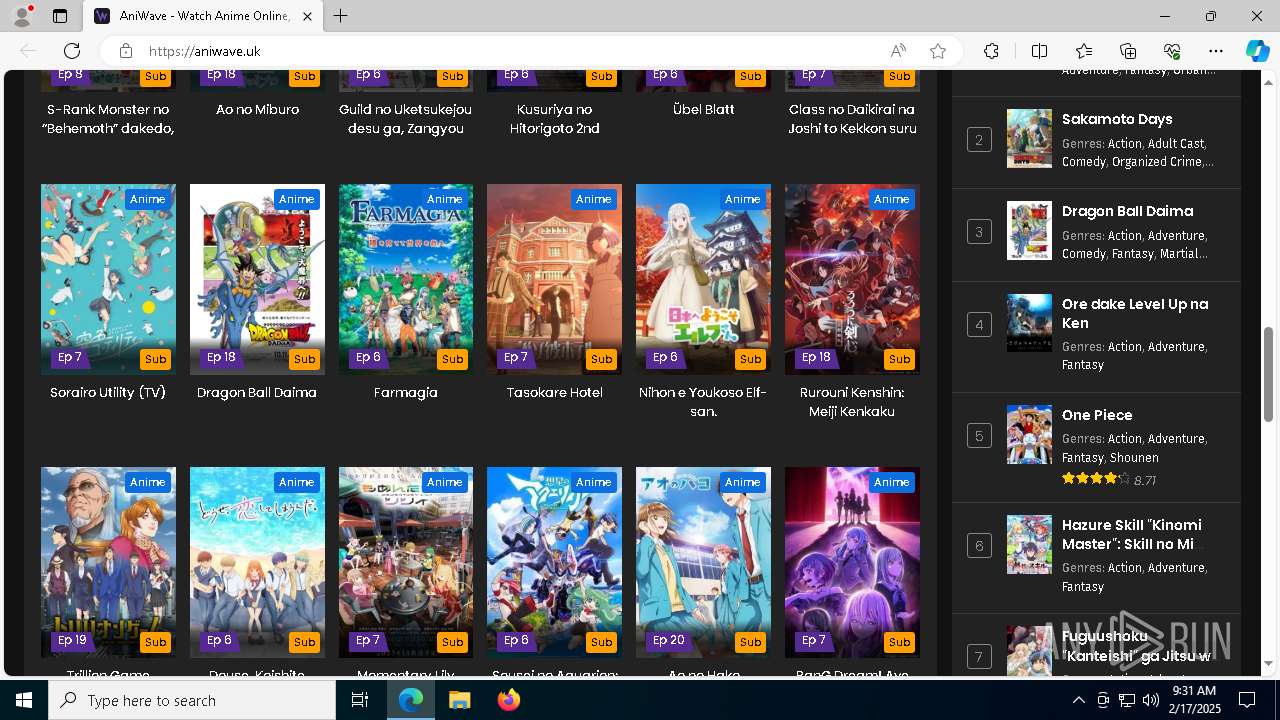1280x720 pixels.
Task: Open Kusuriya no Hitorigoto 2nd title
Action: pos(554,119)
